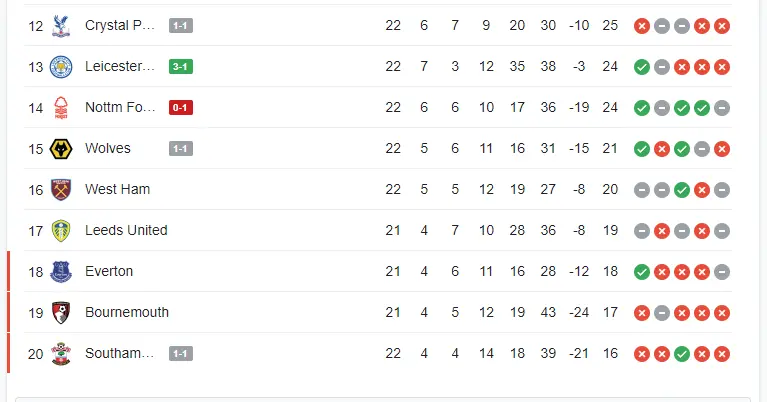Click the Wolves club crest
The image size is (767, 402).
(62, 148)
